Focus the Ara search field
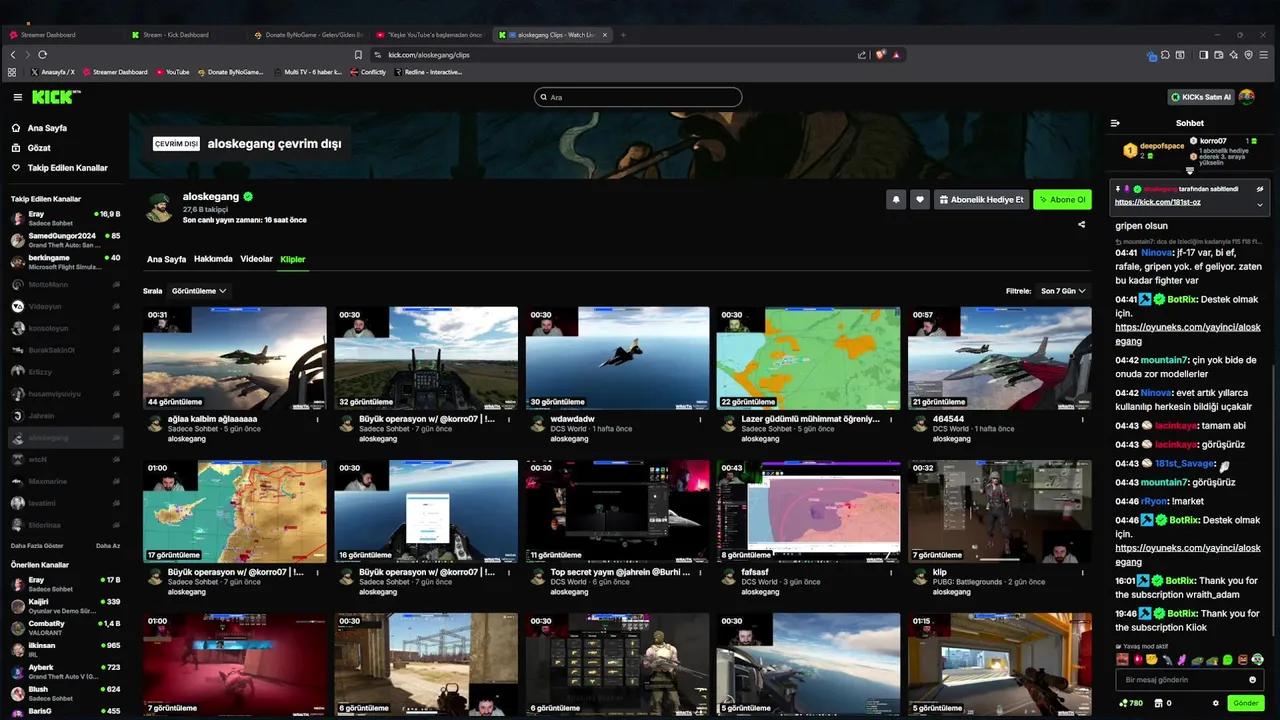This screenshot has width=1280, height=720. point(638,97)
